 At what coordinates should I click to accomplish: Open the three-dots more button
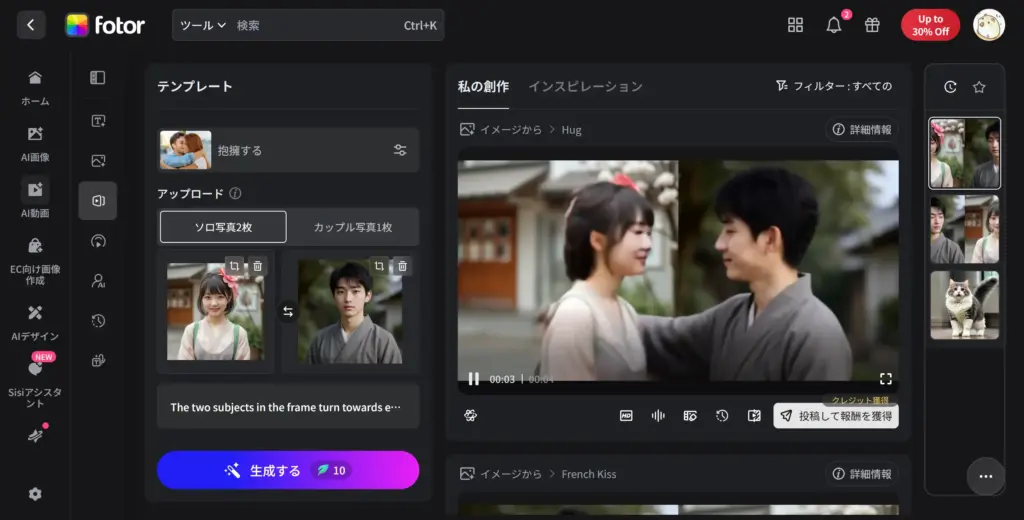pos(986,476)
